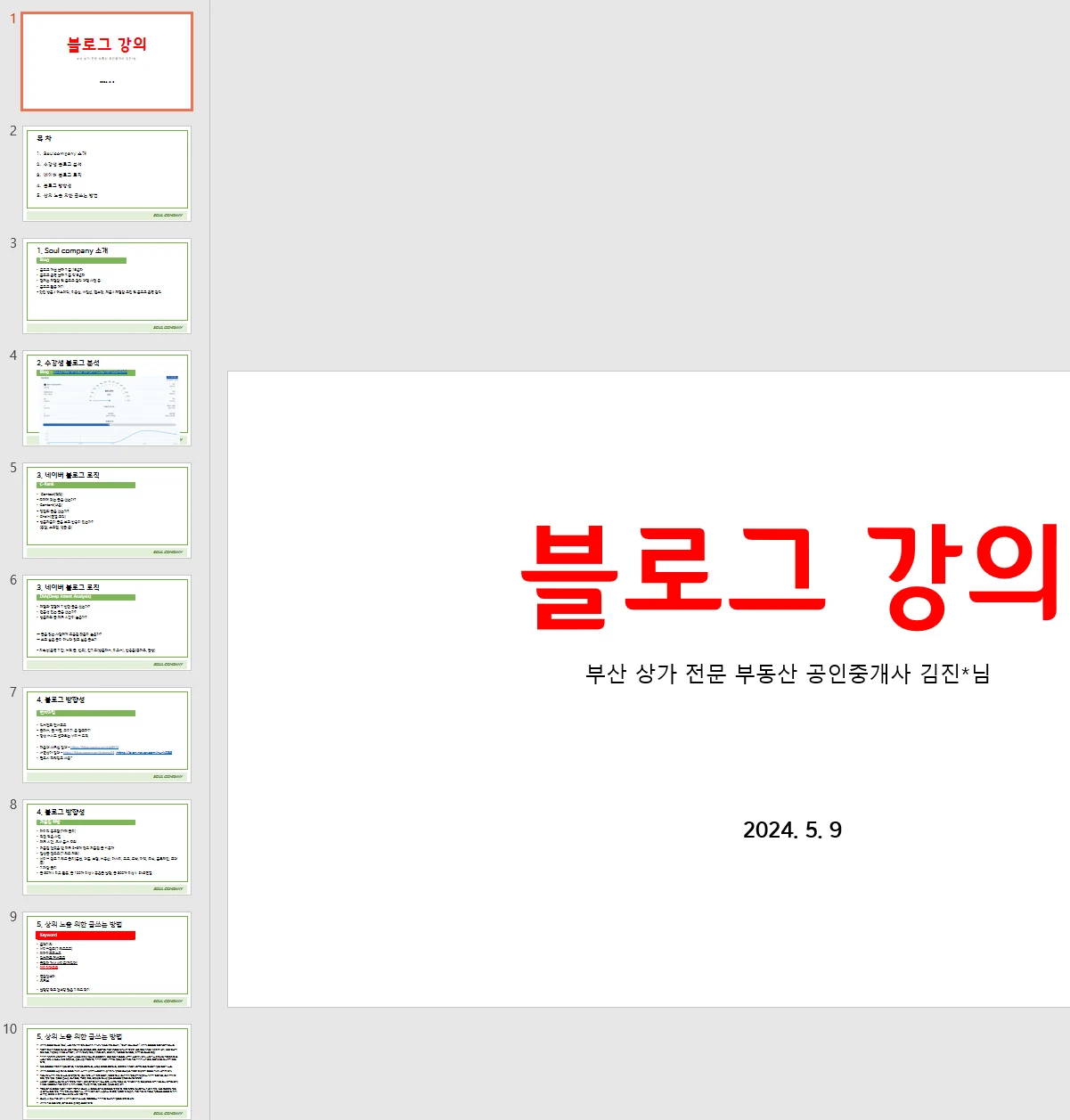Image resolution: width=1070 pixels, height=1120 pixels.
Task: Click the red Keyword header bar on slide 9
Action: (x=85, y=935)
